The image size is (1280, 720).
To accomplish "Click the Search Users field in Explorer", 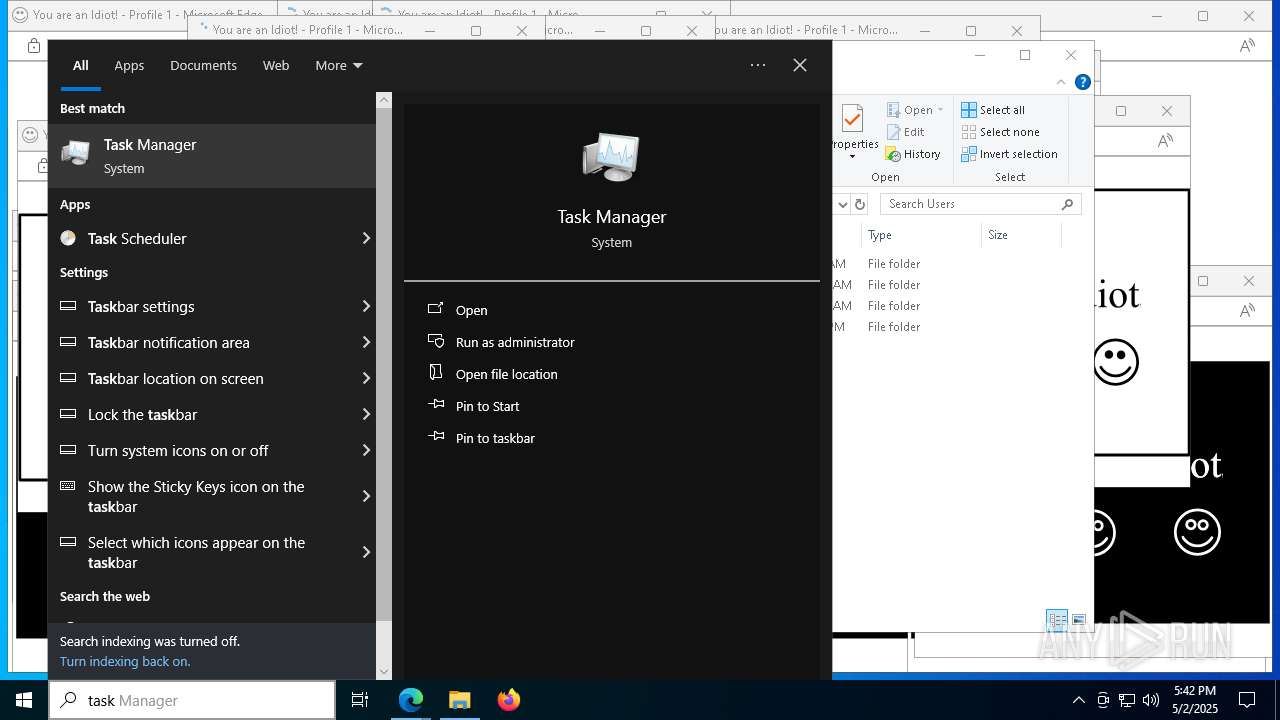I will pos(980,204).
